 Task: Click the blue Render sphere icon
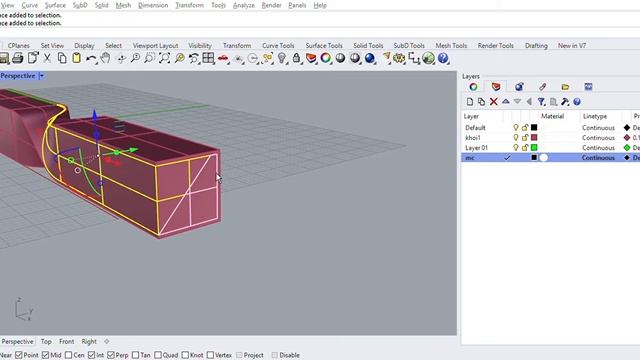point(370,58)
